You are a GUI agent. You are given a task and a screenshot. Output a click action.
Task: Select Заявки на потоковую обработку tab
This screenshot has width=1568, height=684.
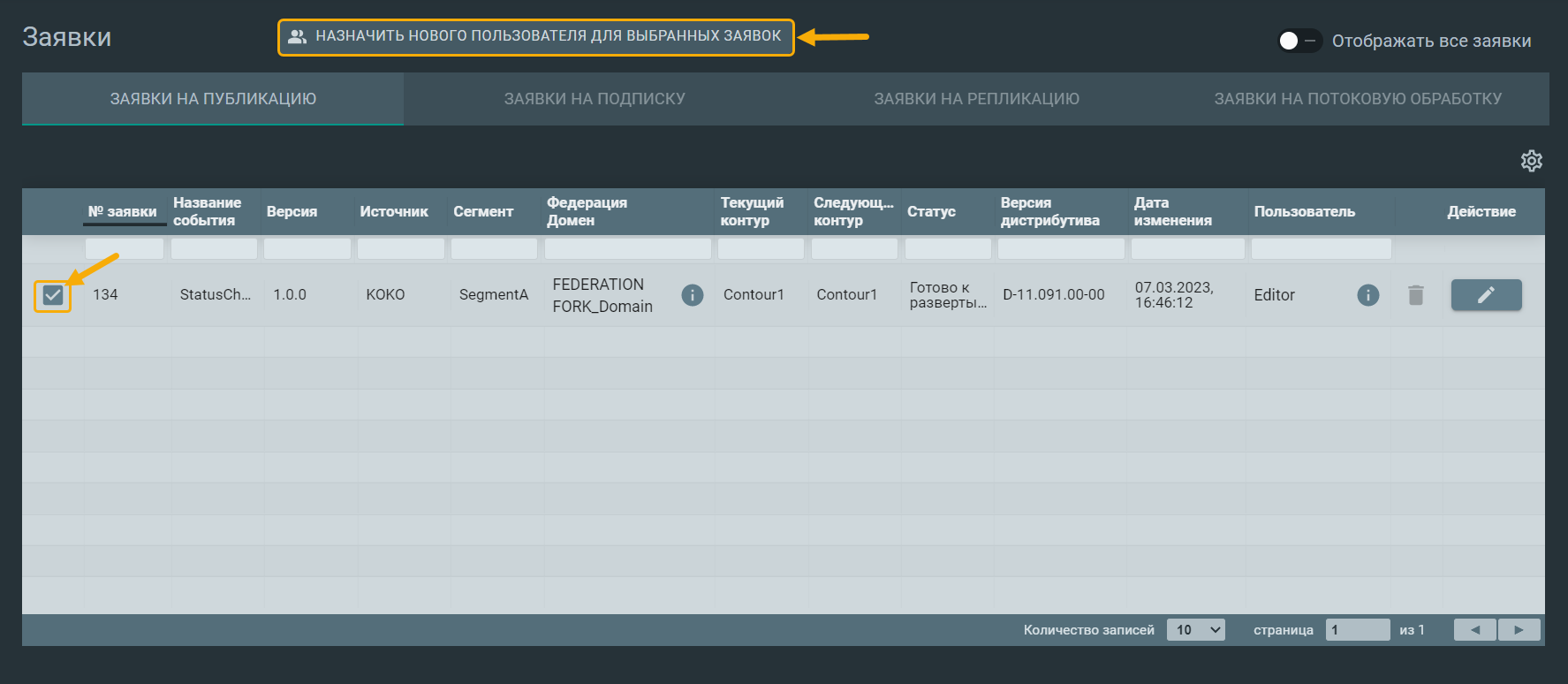pos(1358,99)
